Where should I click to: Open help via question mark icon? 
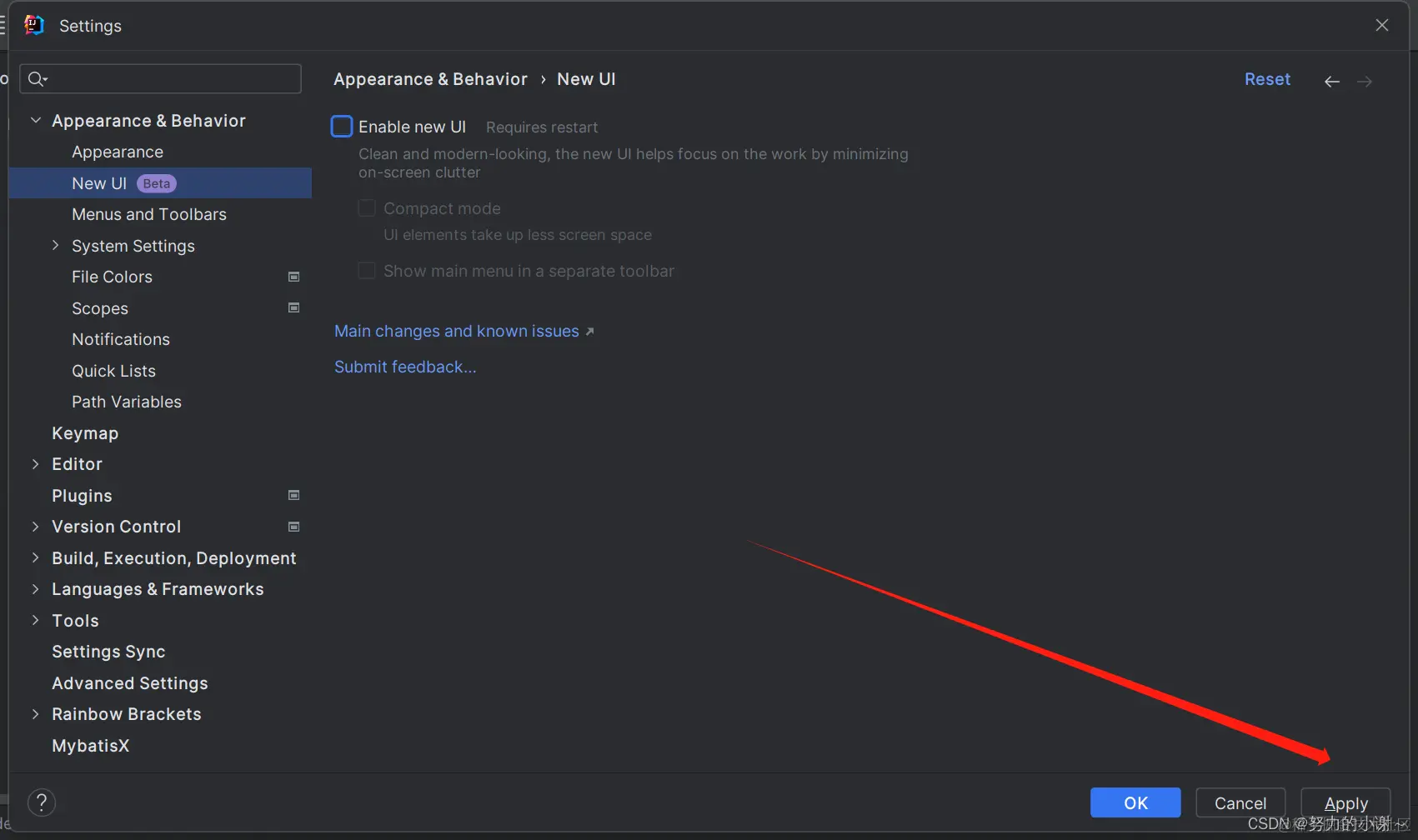[x=42, y=802]
